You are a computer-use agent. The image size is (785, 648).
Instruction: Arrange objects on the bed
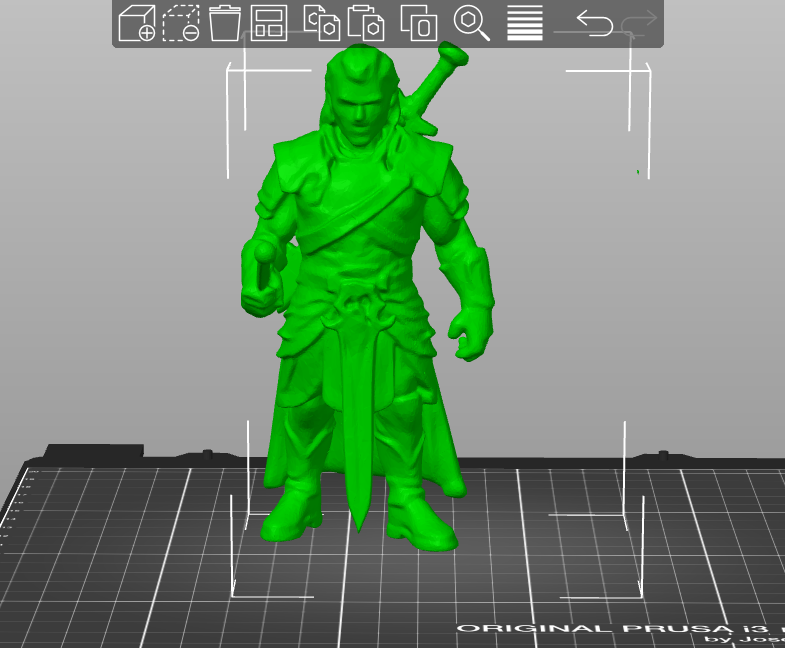269,23
